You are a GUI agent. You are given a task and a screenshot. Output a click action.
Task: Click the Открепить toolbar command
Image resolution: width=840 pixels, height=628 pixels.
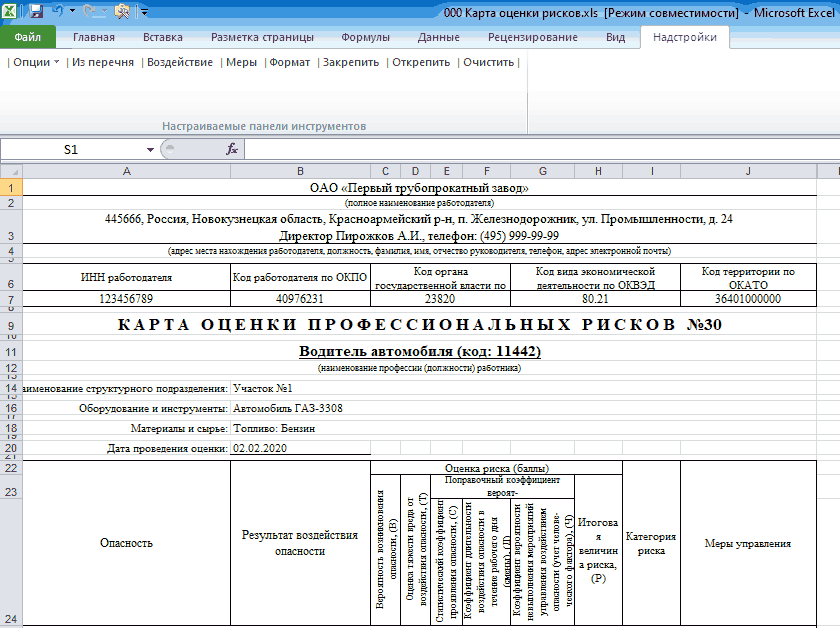(x=421, y=62)
